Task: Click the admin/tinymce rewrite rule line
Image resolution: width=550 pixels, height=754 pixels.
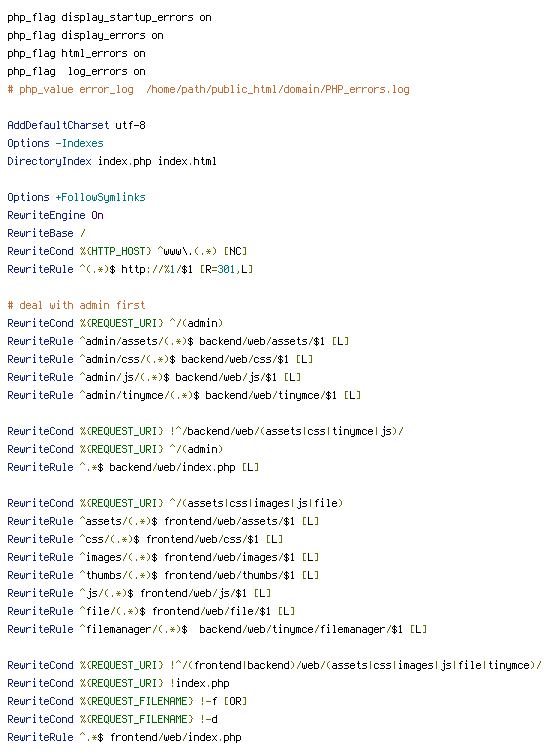Action: click(184, 395)
